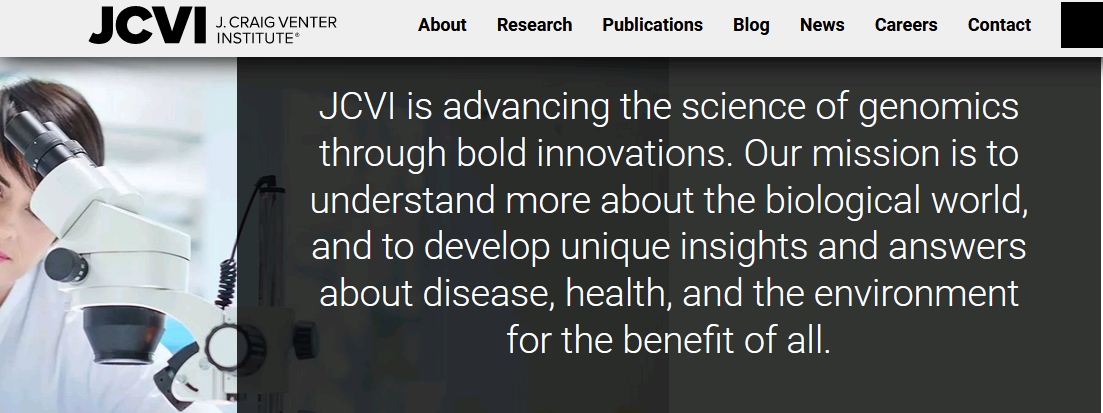1103x413 pixels.
Task: Click the black button beside Contact
Action: coord(1082,25)
